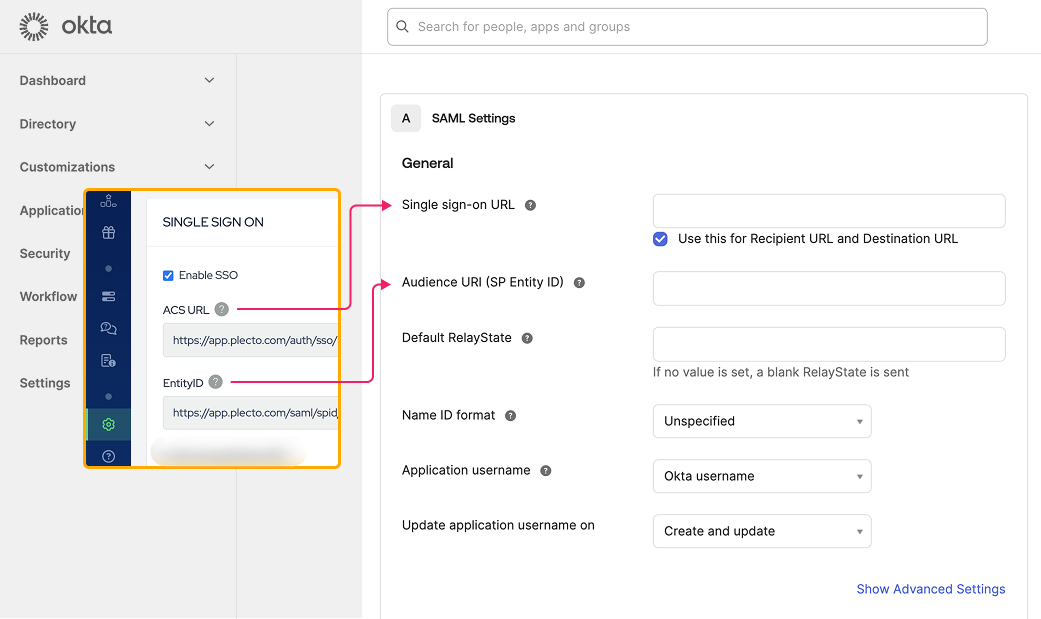Open the Reports menu item
This screenshot has width=1041, height=619.
point(44,340)
